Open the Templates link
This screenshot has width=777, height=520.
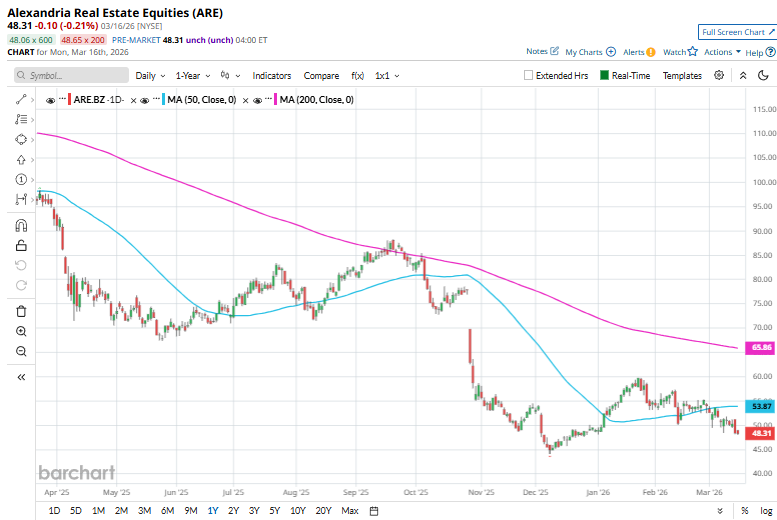pyautogui.click(x=682, y=75)
